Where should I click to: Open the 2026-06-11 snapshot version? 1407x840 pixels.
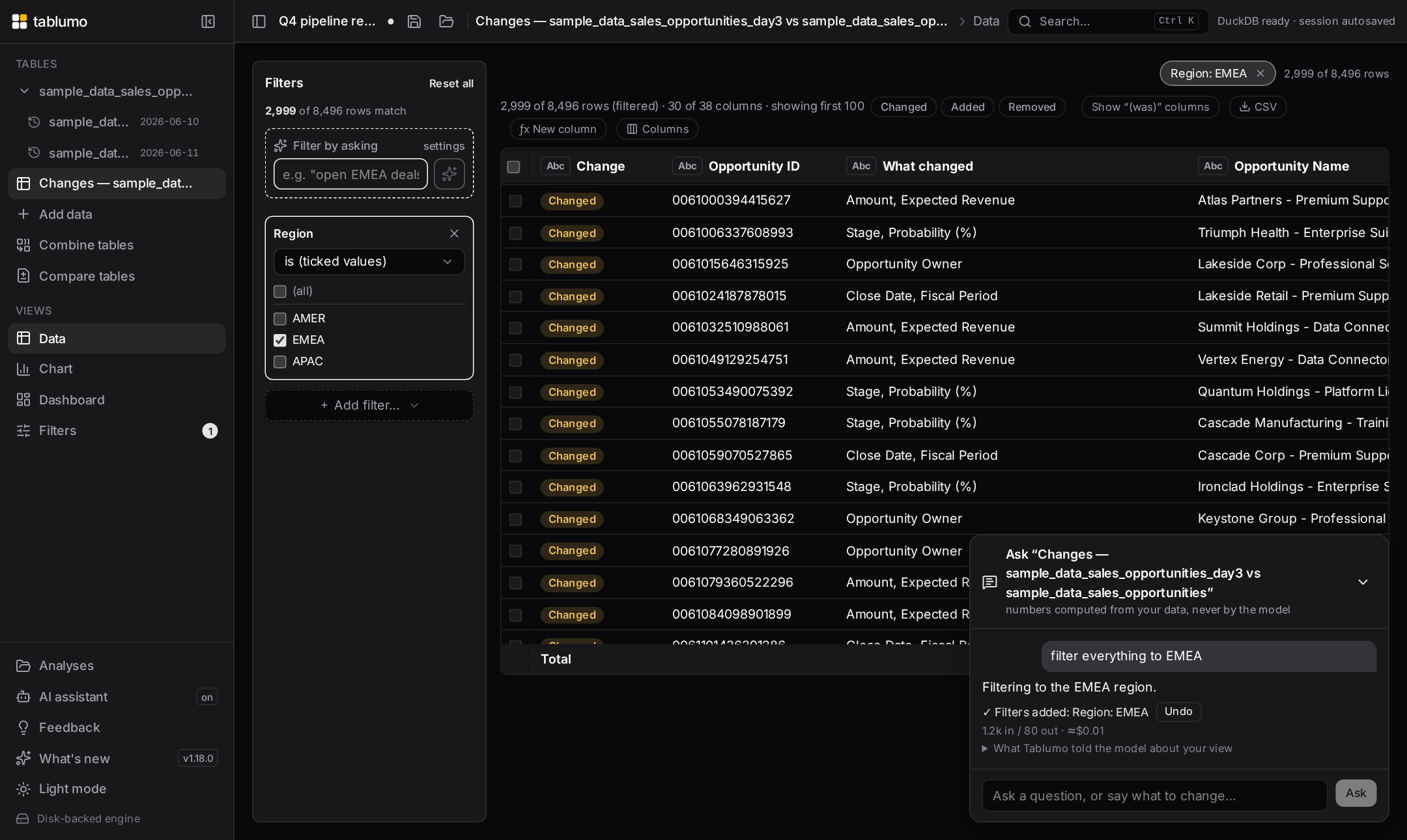[x=117, y=153]
